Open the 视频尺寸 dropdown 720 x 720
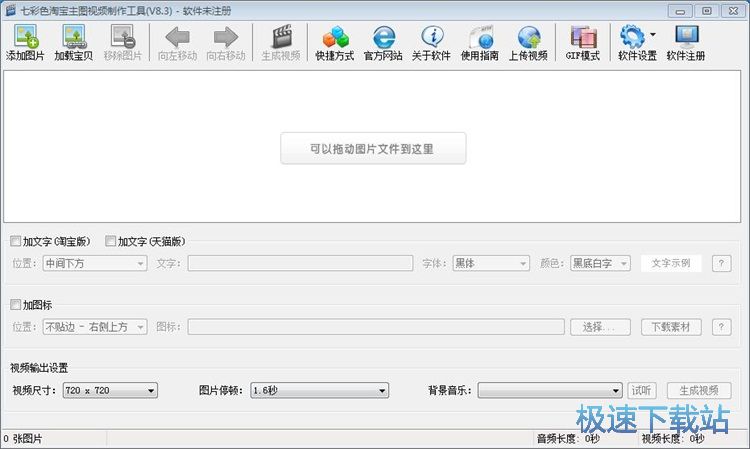Viewport: 750px width, 449px height. (110, 391)
